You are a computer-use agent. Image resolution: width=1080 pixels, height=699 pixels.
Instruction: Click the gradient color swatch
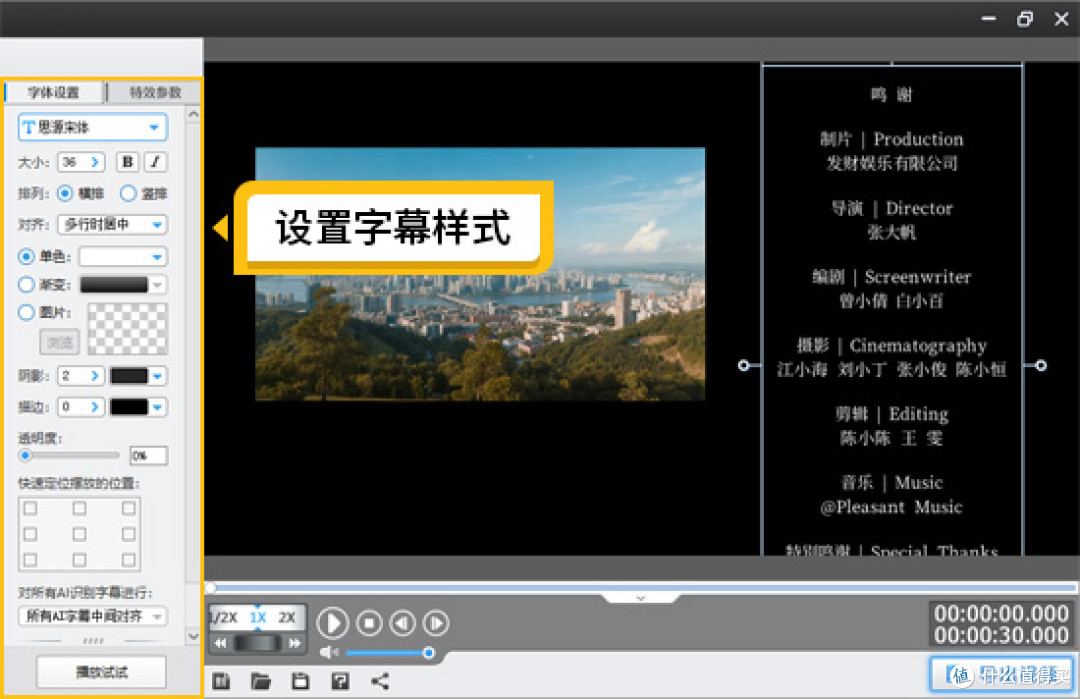(114, 284)
